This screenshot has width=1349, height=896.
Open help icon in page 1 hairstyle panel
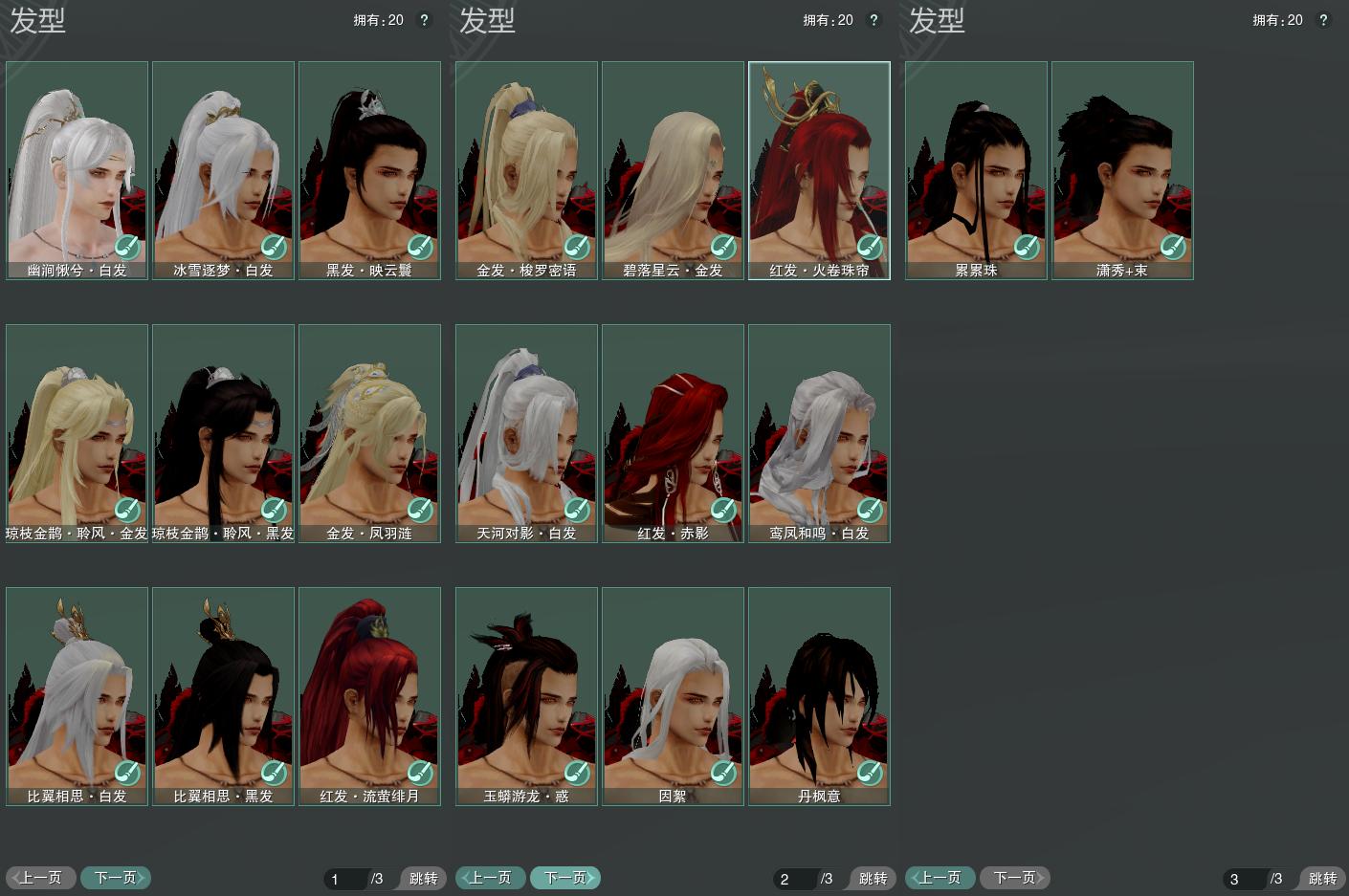click(424, 20)
